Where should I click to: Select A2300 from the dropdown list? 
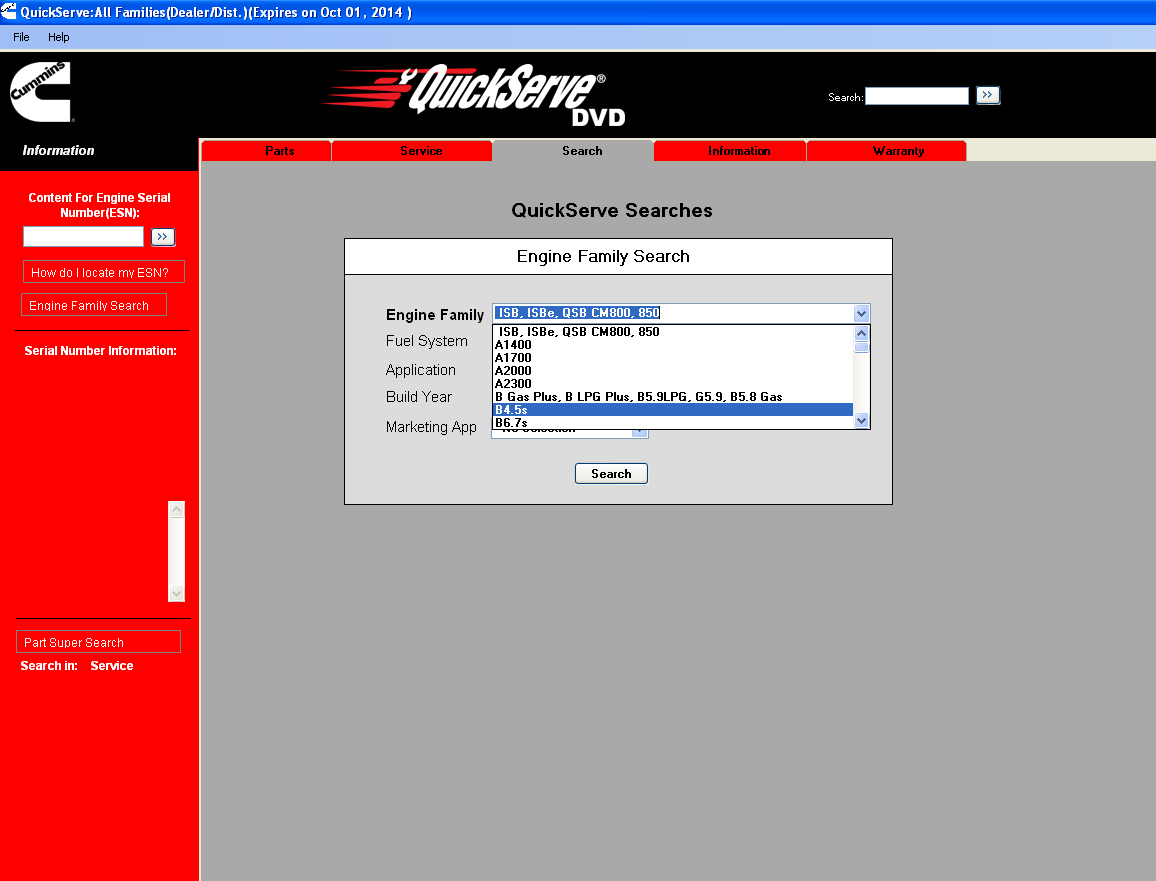click(672, 384)
